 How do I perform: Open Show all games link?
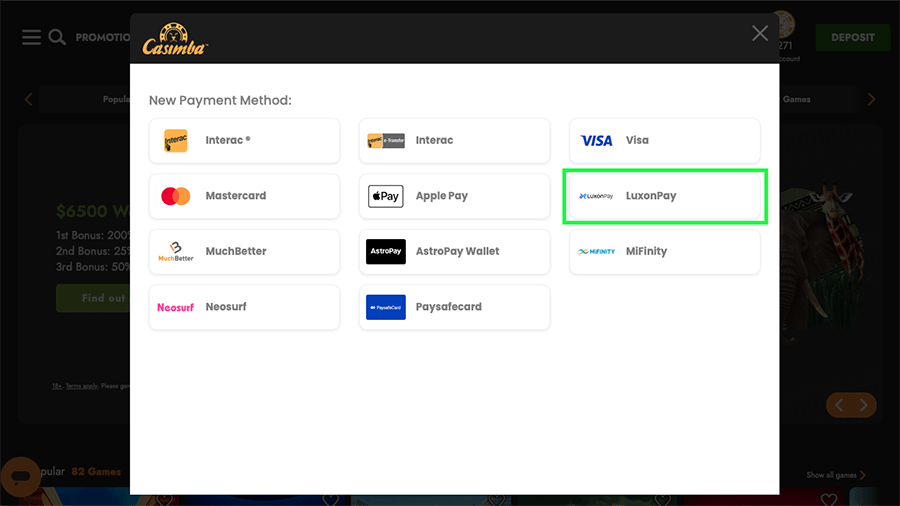tap(836, 475)
